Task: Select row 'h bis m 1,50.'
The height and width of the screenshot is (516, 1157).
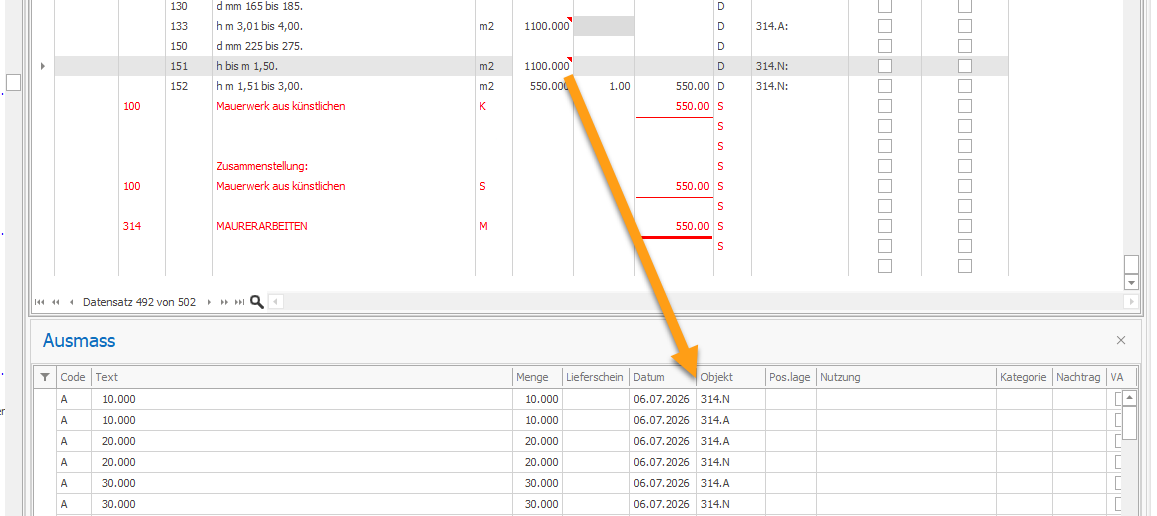Action: [531, 66]
